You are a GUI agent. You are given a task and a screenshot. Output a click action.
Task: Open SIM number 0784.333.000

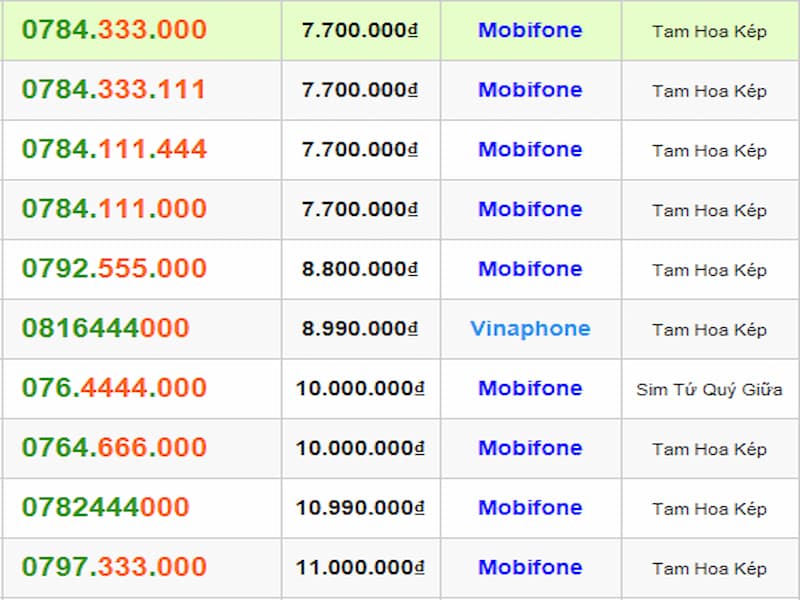pos(114,30)
